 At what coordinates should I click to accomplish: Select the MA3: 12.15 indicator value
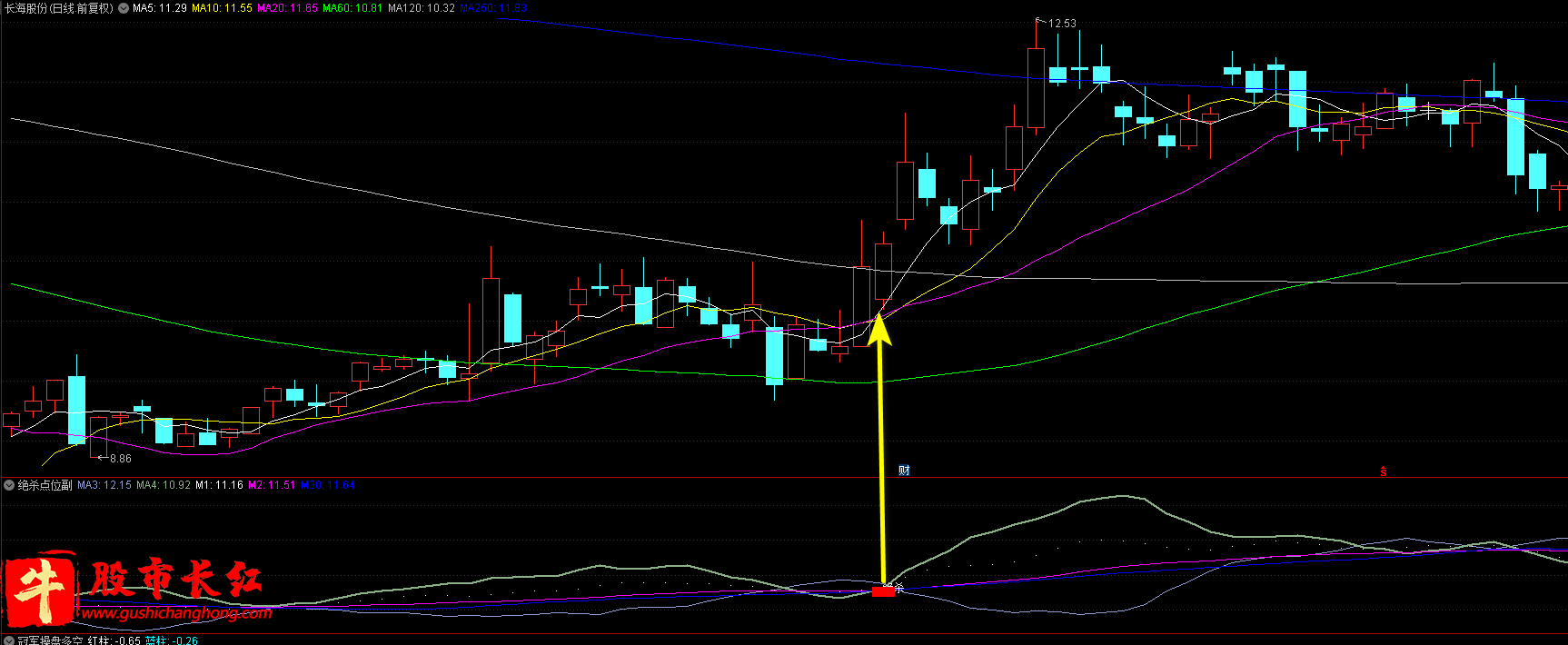point(104,485)
